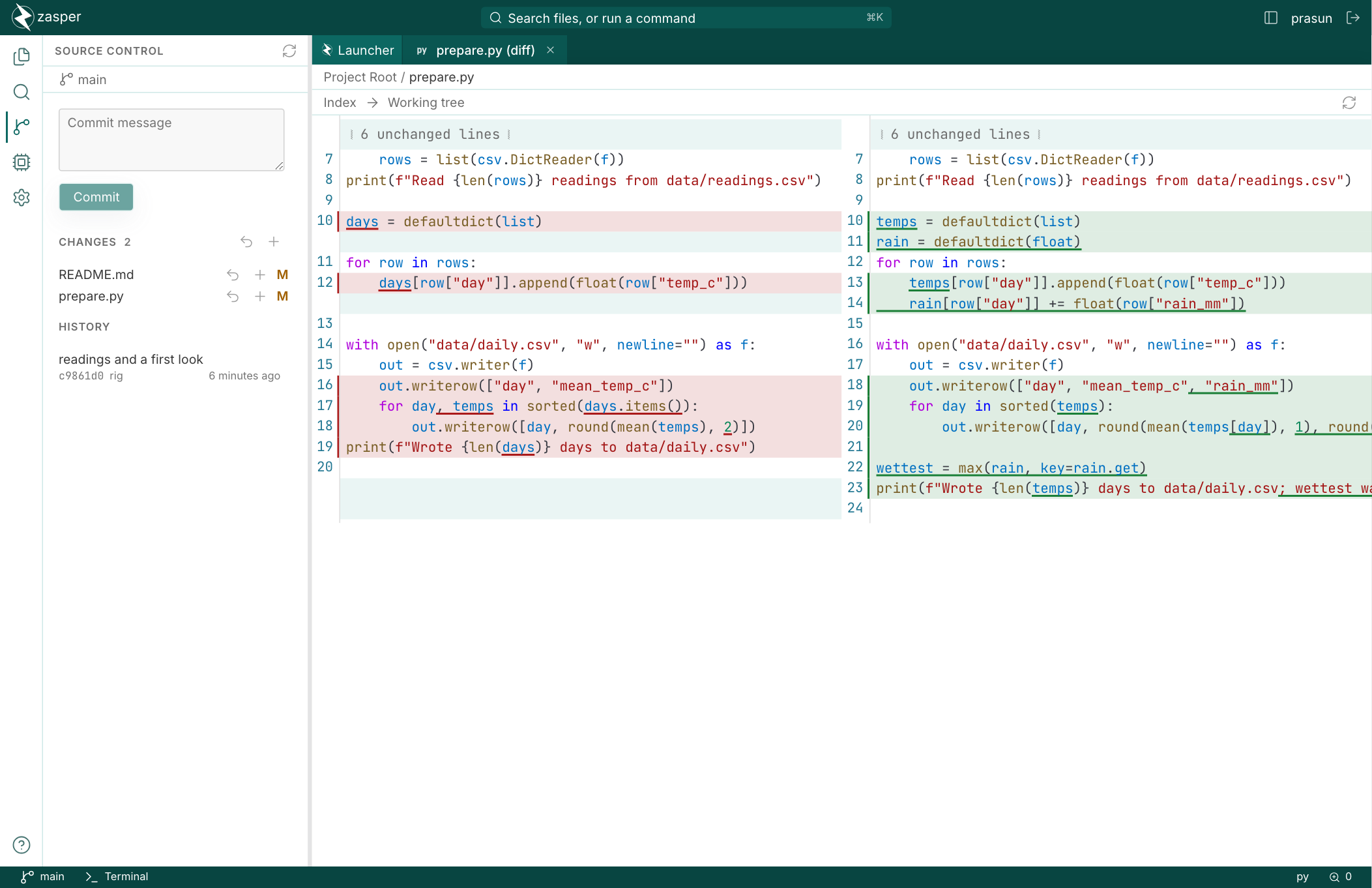Click the M status badge for README.md
Viewport: 1372px width, 888px height.
tap(282, 274)
